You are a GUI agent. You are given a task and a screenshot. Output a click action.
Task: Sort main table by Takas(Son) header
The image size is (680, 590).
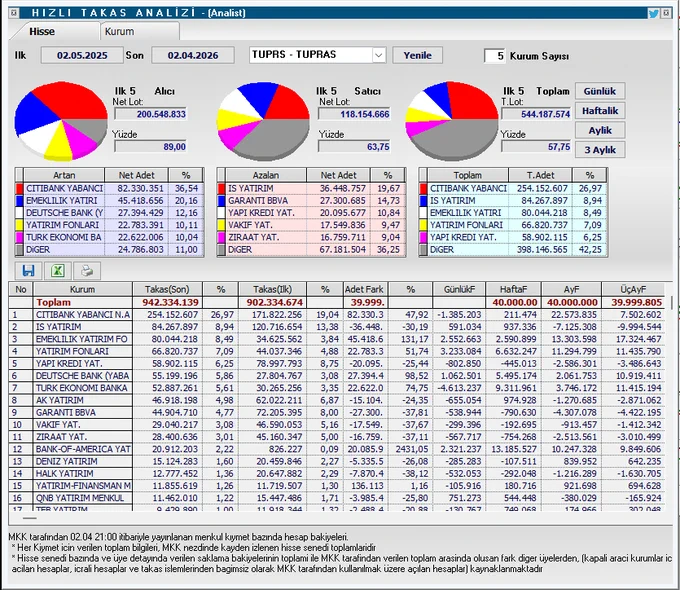167,289
